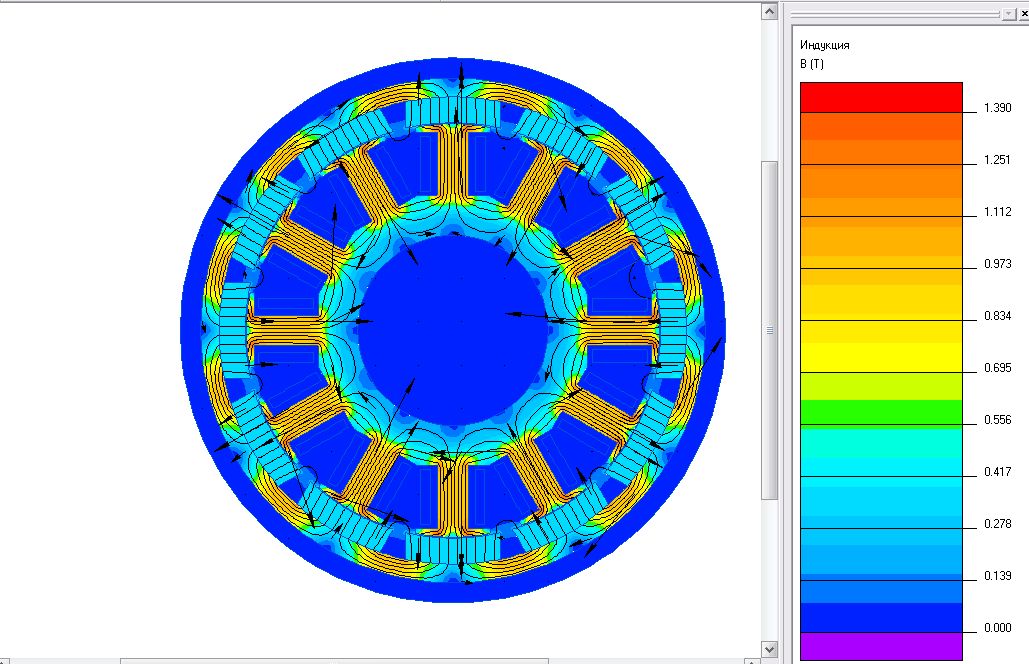Screen dimensions: 1029x664
Task: Open the legend panel dropdown arrow
Action: 1007,13
